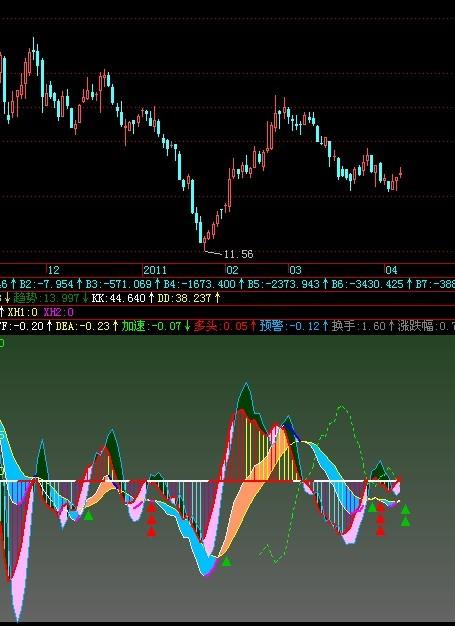Click peak of green dashed indicator line
The height and width of the screenshot is (626, 455).
pyautogui.click(x=342, y=406)
